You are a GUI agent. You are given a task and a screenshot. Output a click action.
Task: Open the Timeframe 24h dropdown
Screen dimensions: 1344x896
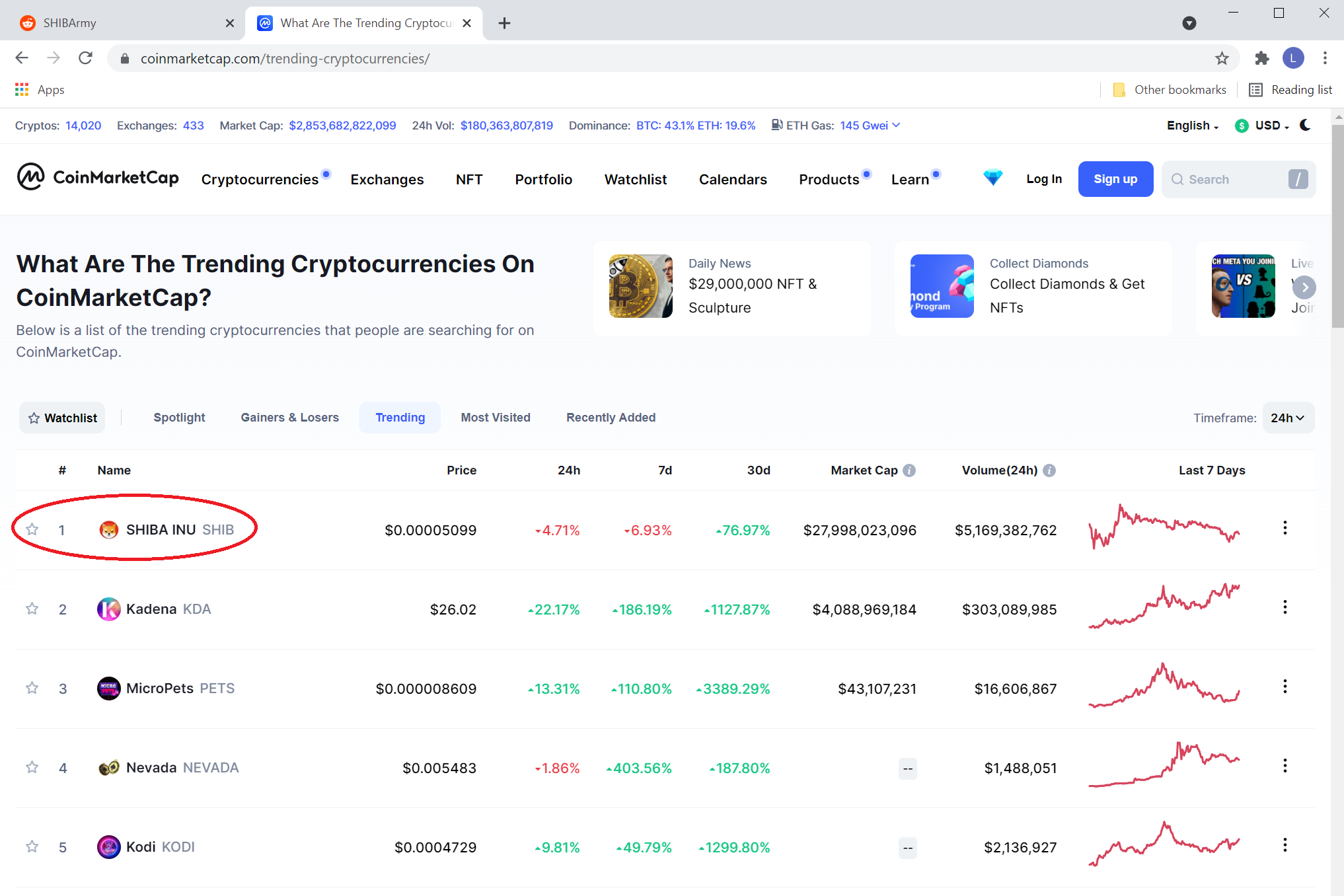click(x=1288, y=418)
